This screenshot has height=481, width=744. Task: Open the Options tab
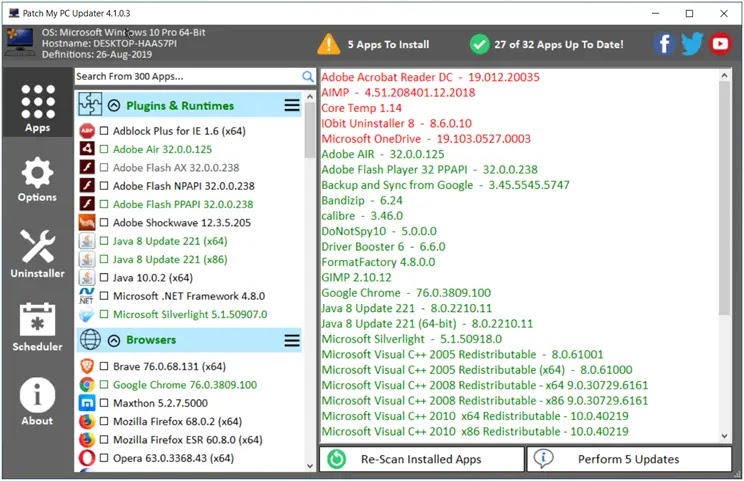pyautogui.click(x=37, y=179)
